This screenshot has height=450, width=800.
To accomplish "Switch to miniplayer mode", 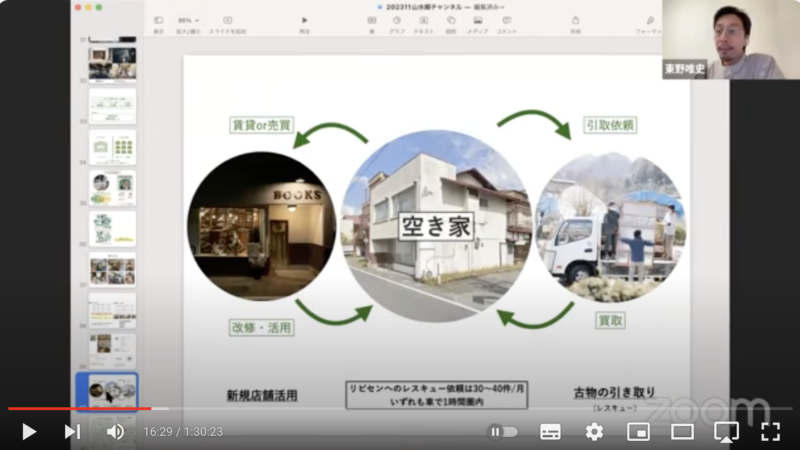I will [638, 431].
